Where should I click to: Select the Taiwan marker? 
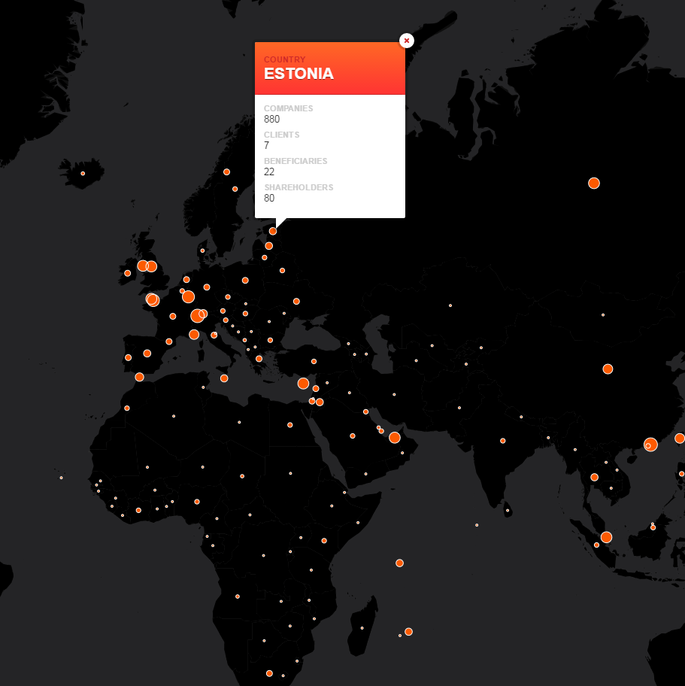click(679, 438)
